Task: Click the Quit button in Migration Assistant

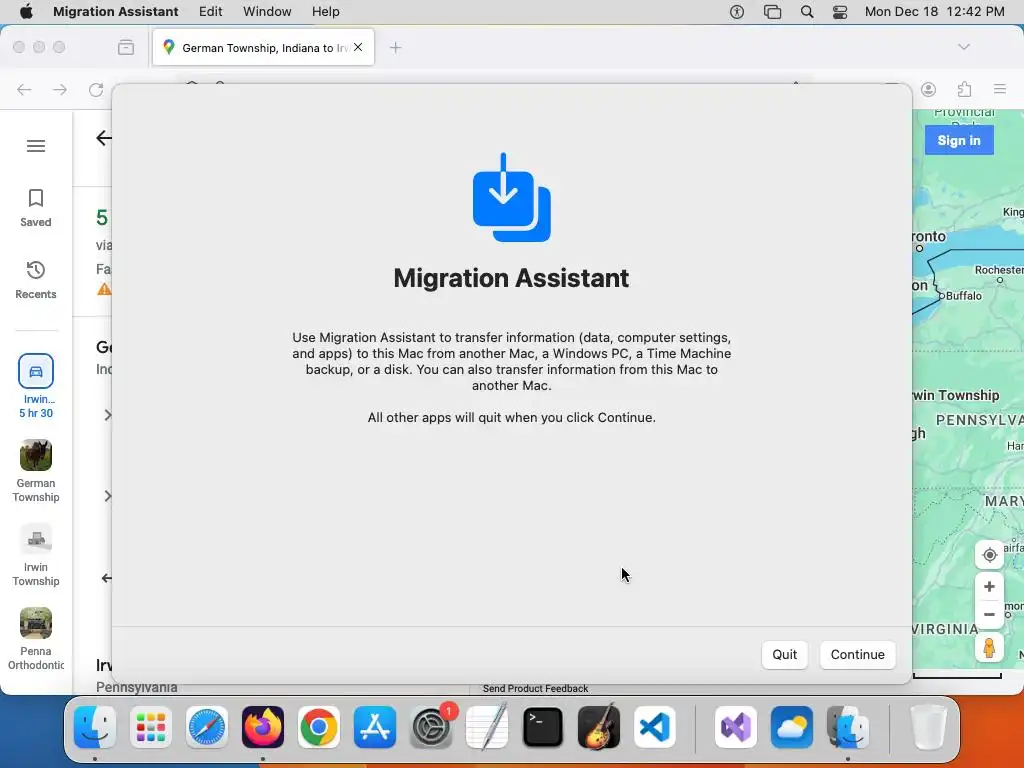Action: click(784, 654)
